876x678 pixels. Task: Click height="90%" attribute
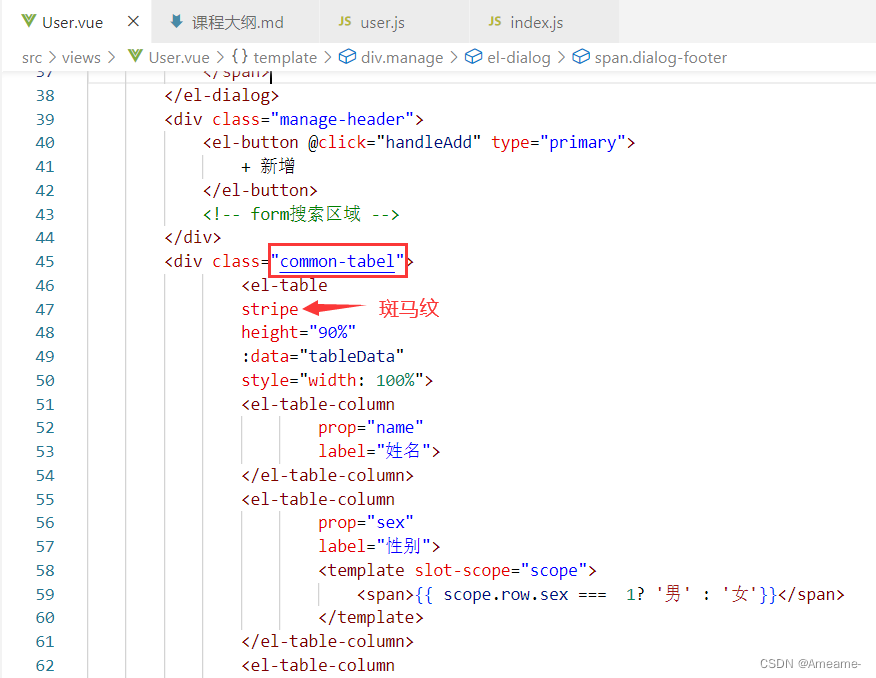coord(298,333)
